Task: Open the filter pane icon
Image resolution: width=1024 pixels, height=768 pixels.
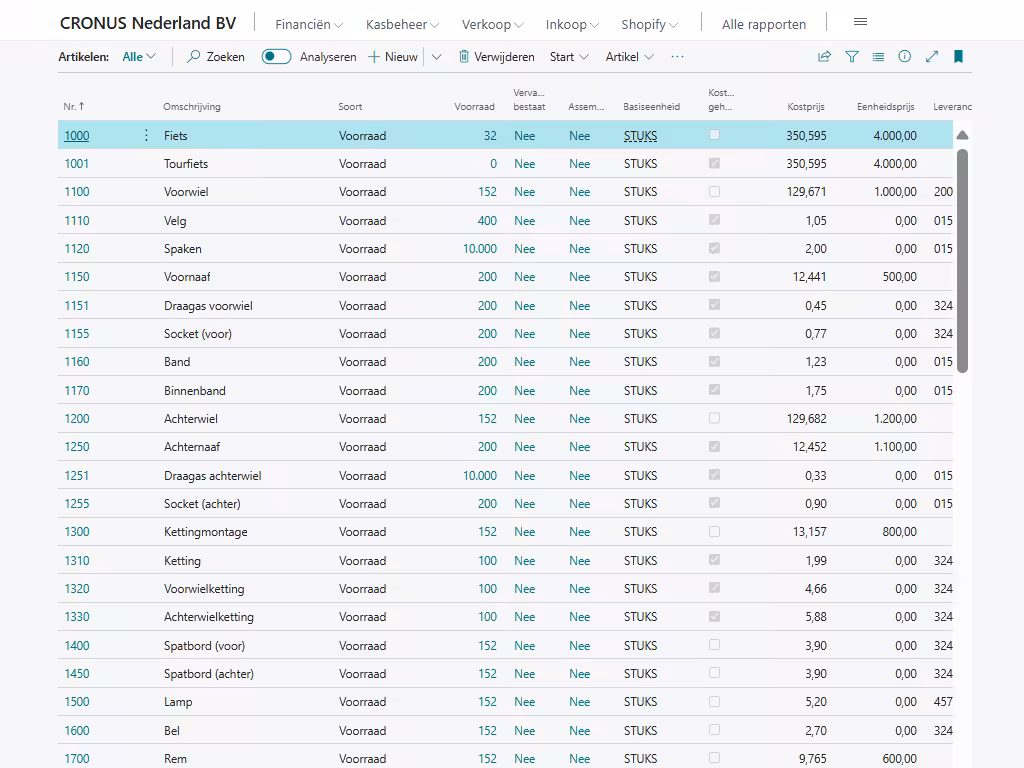Action: [852, 57]
